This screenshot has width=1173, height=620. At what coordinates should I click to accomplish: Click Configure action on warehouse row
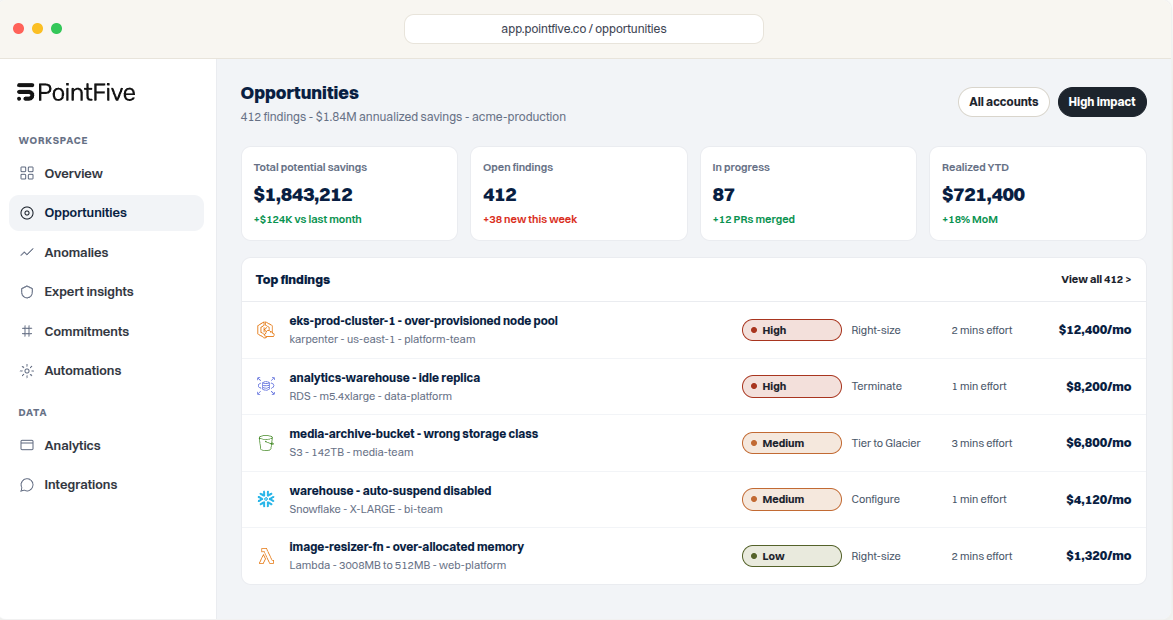coord(875,500)
